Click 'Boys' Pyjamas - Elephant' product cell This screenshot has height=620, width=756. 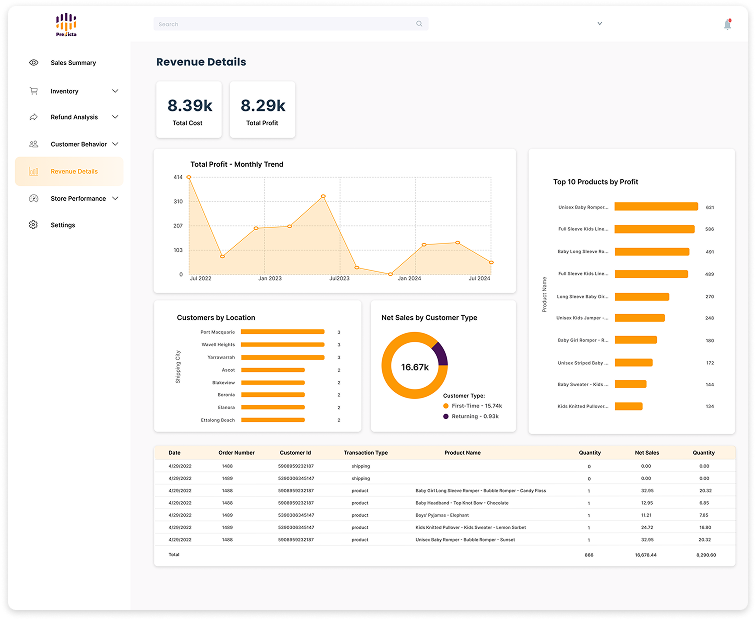click(x=442, y=515)
